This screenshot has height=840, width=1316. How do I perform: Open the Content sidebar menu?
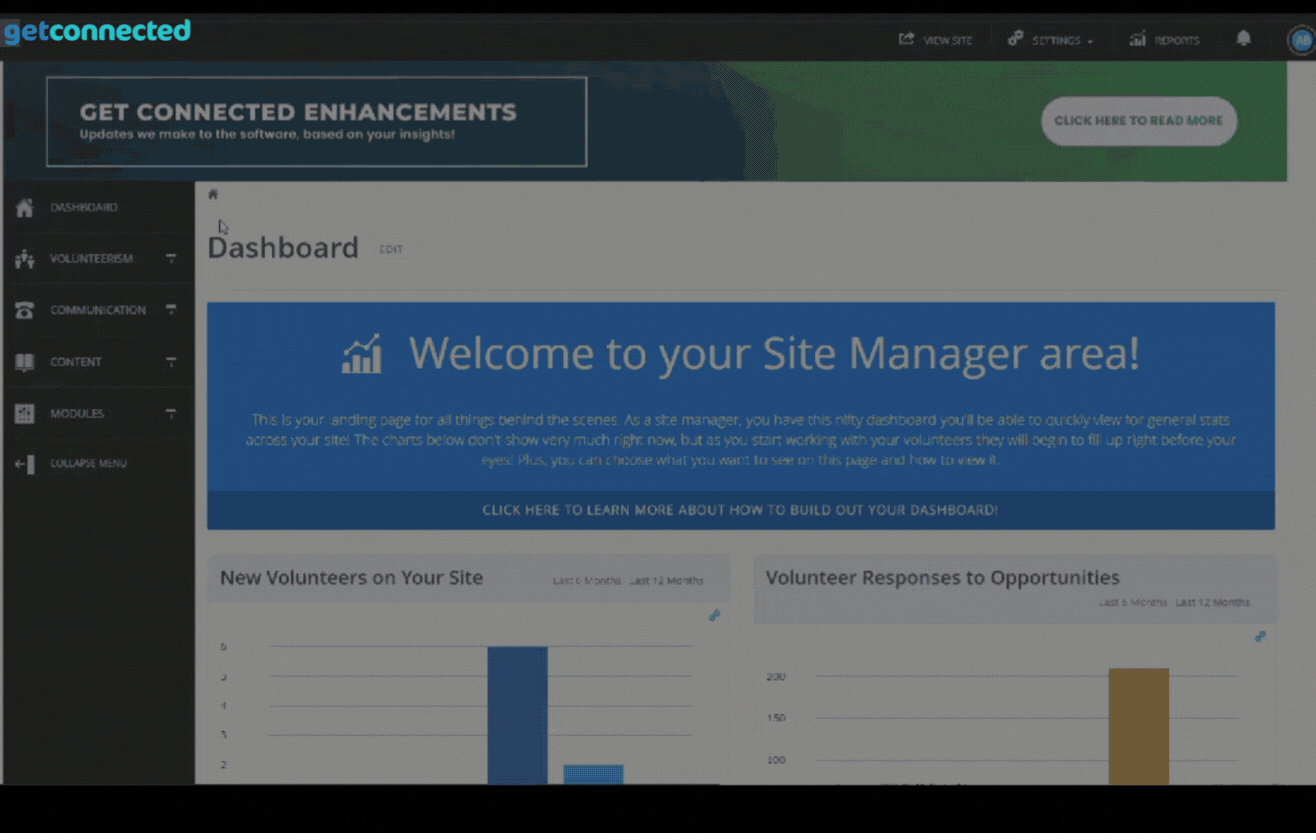click(x=76, y=362)
